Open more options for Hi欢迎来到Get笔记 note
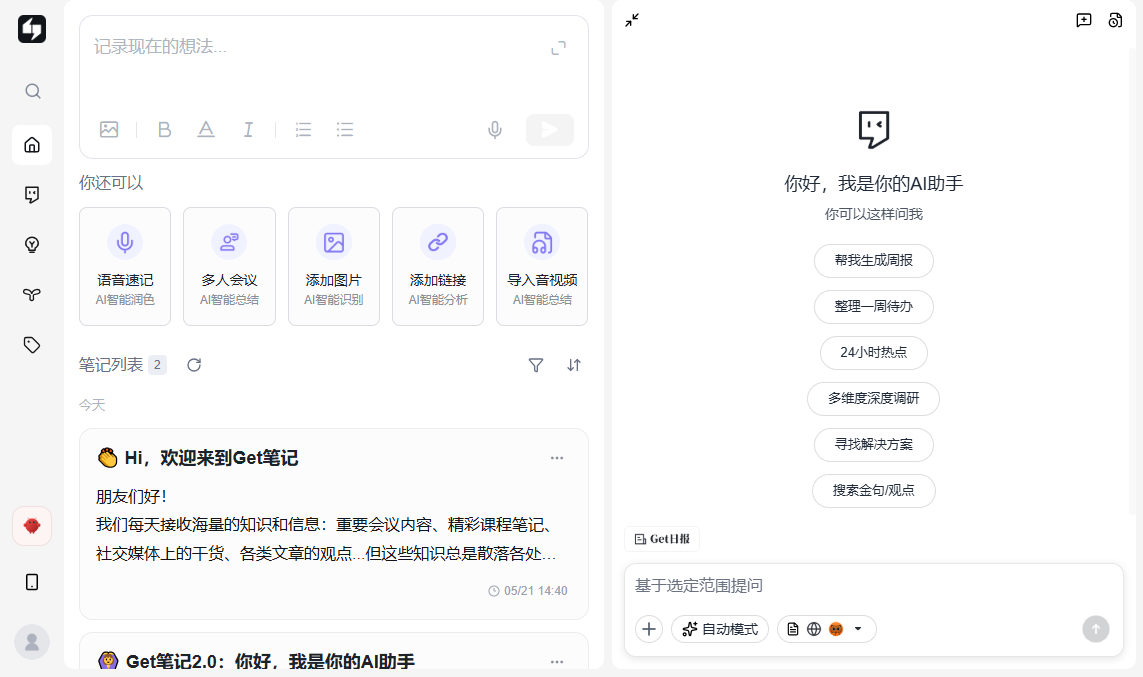The width and height of the screenshot is (1143, 677). coord(557,458)
